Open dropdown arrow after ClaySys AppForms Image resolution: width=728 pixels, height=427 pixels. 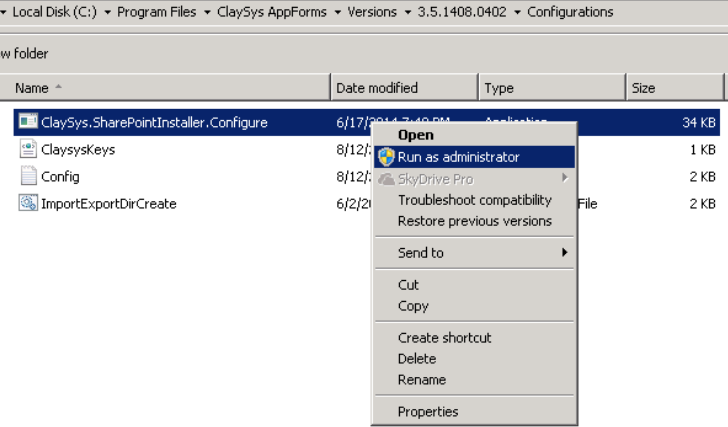coord(338,13)
